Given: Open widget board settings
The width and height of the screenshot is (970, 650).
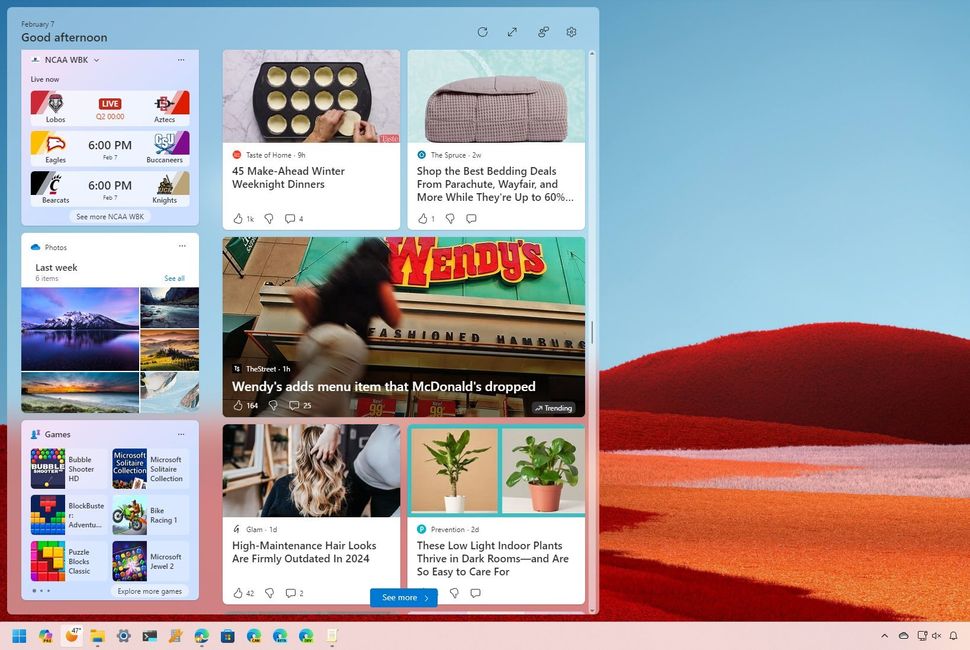Looking at the screenshot, I should pos(571,32).
